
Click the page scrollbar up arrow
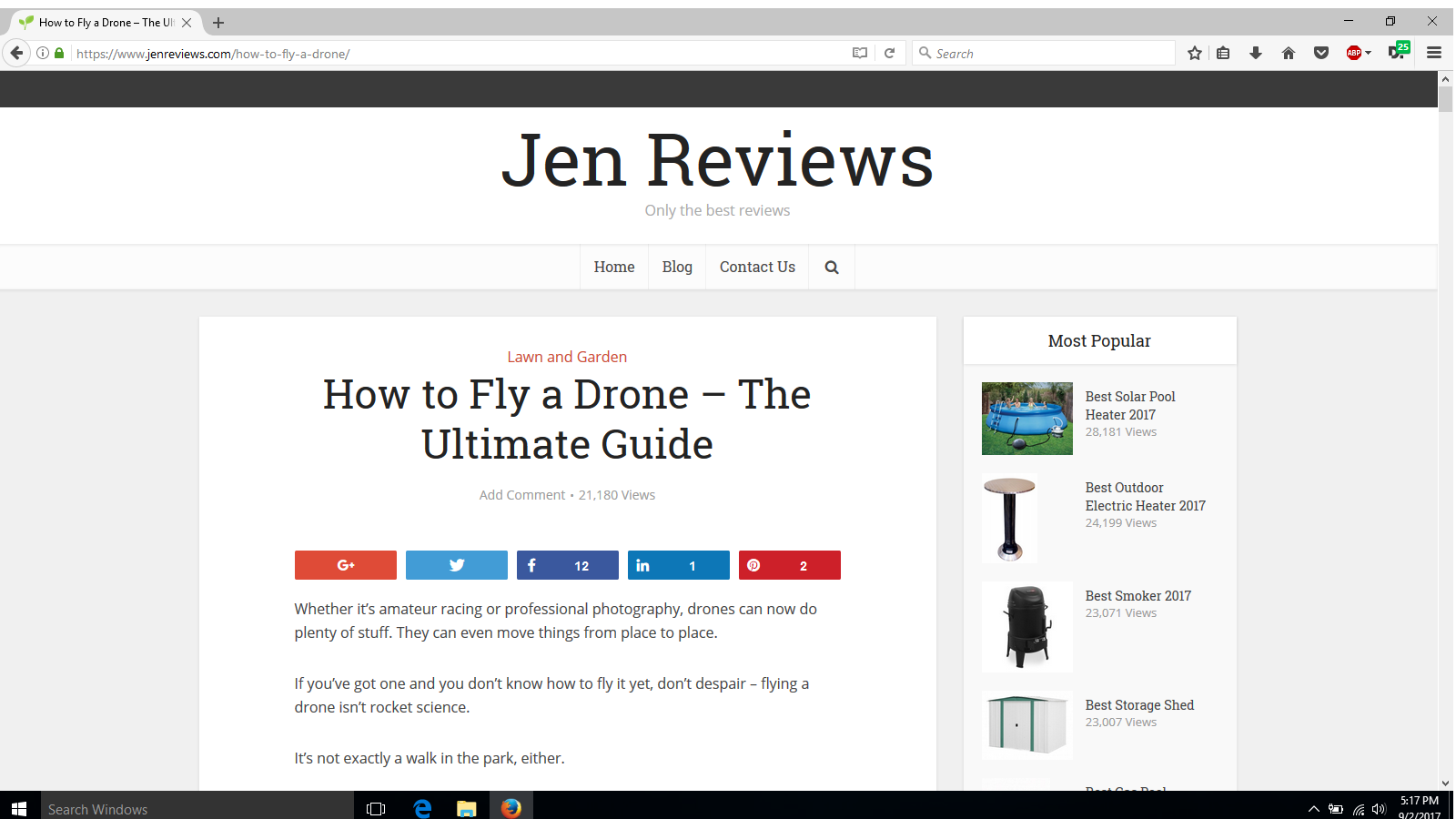coord(1445,79)
